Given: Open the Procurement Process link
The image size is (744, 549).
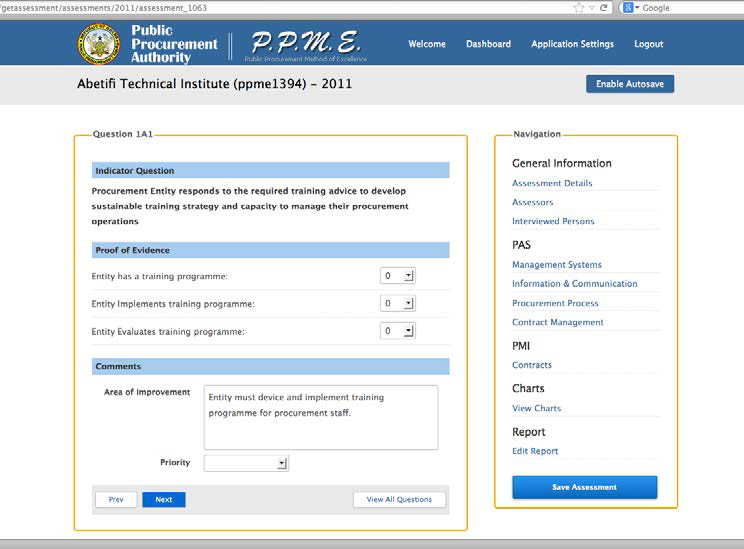Looking at the screenshot, I should (555, 303).
